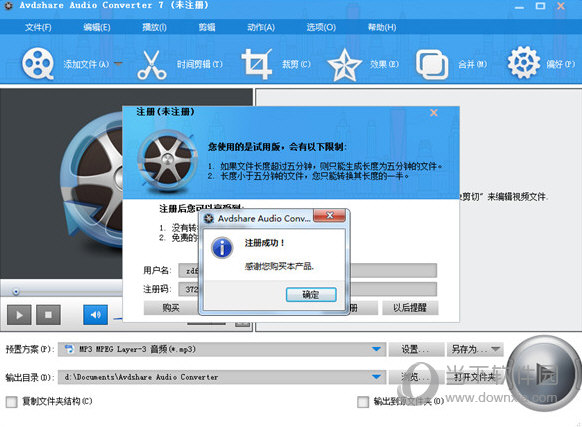Click the 合并(M) toolbar label
582x427 pixels.
coord(473,64)
